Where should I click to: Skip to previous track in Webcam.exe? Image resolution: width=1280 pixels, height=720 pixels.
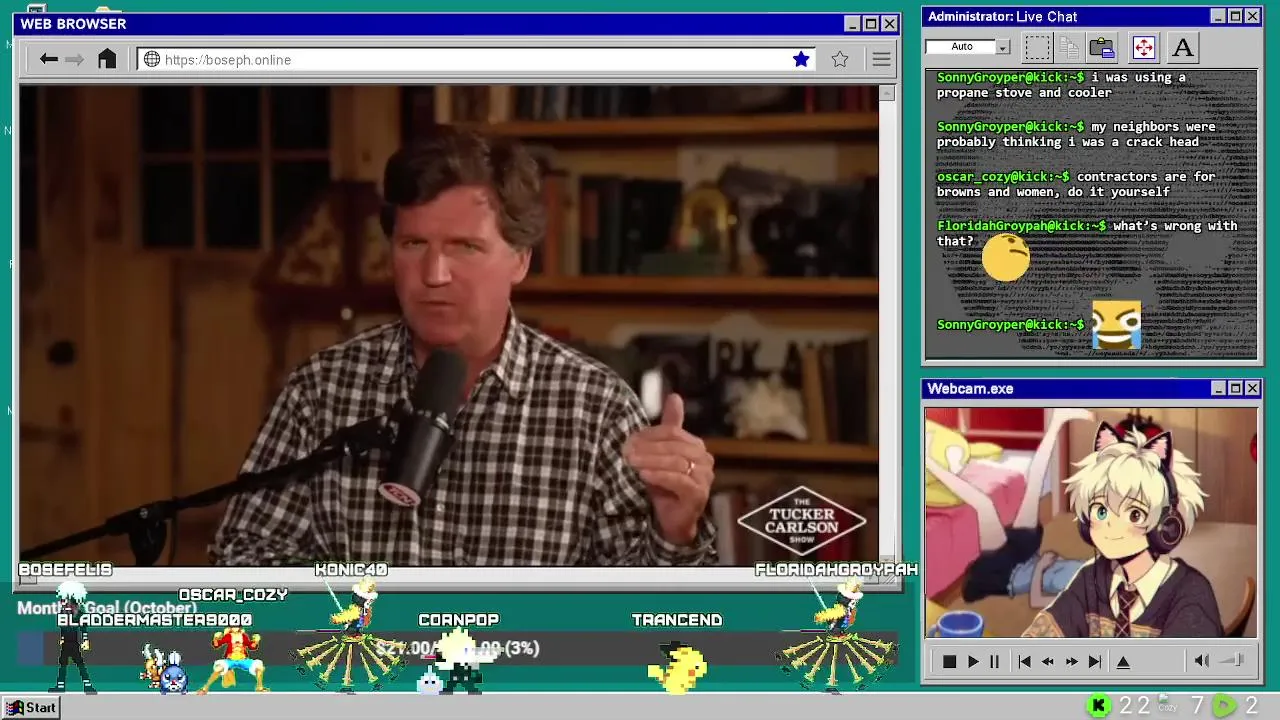[x=1024, y=661]
